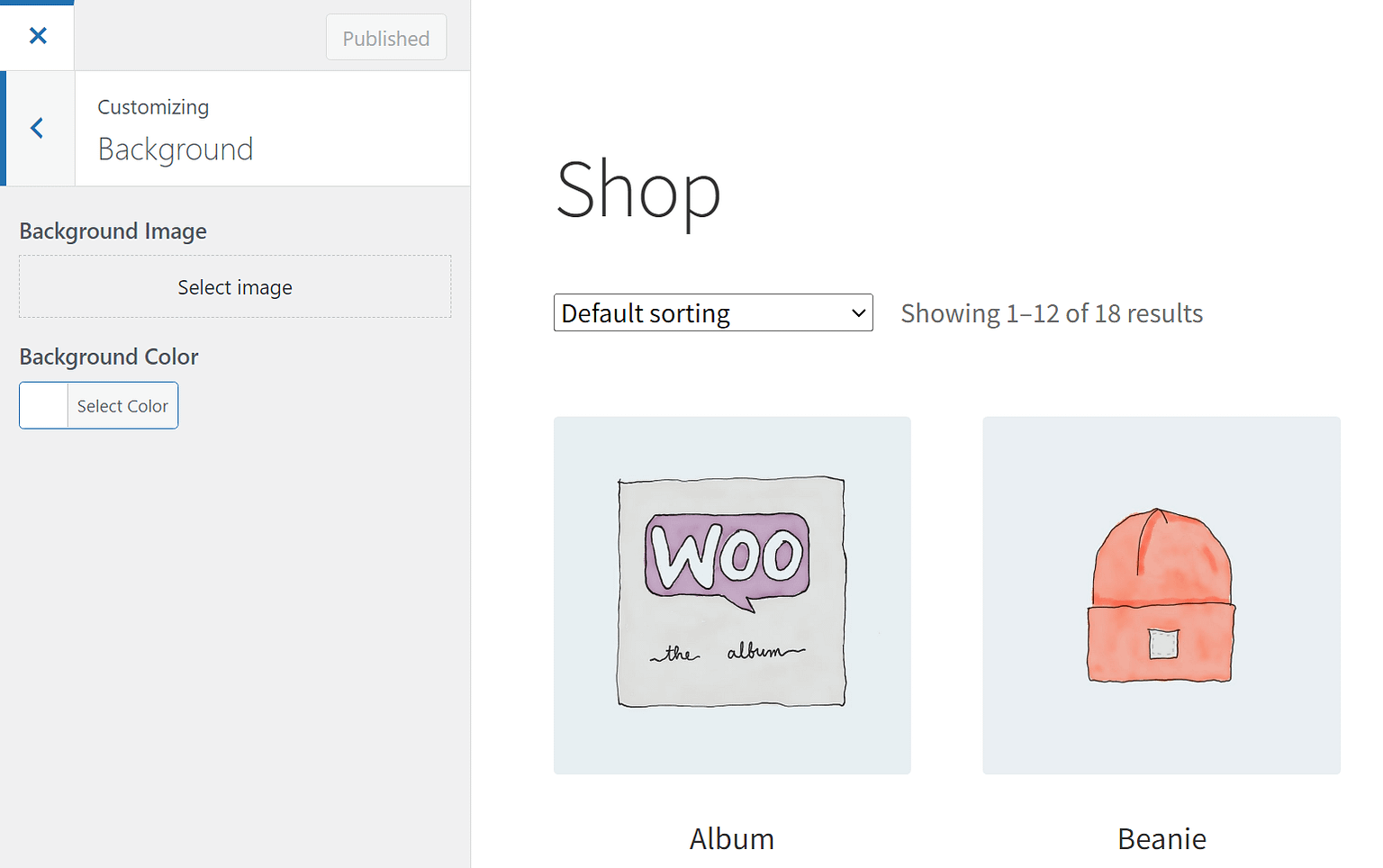The image size is (1383, 868).
Task: Click the Beanie product title
Action: 1162,838
